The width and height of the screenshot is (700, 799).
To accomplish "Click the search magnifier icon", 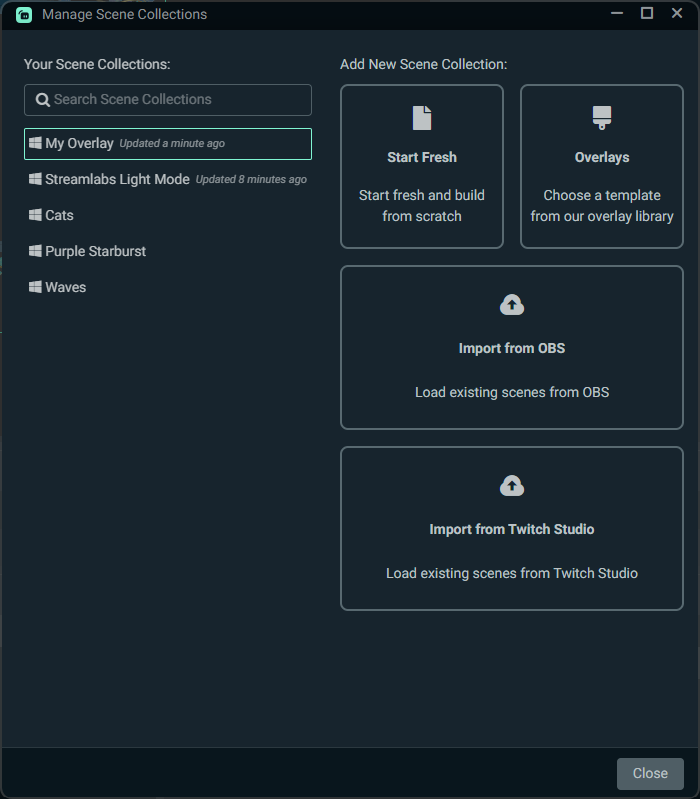I will pos(43,100).
